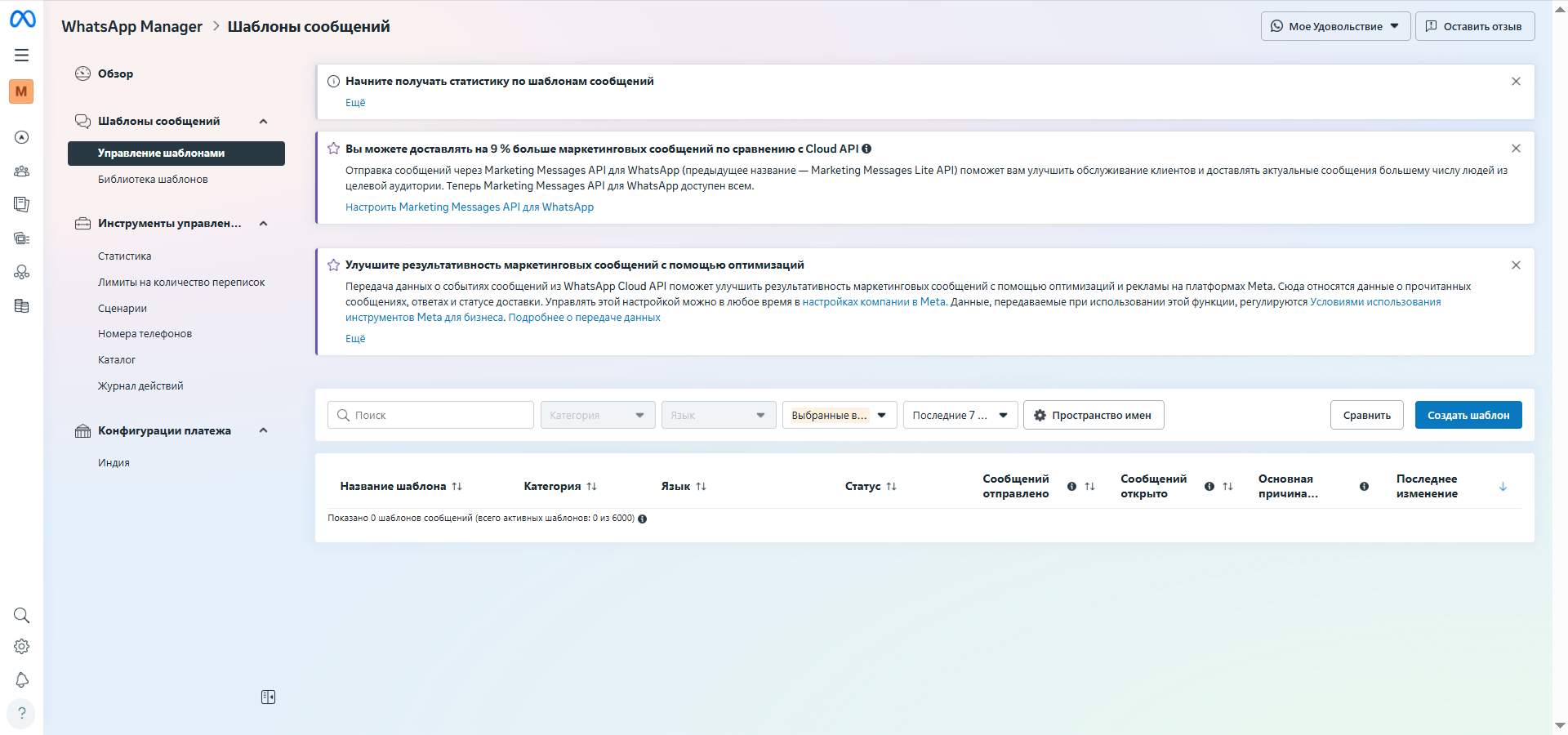Open Настроить Marketing Messages API link
Viewport: 1568px width, 735px height.
pyautogui.click(x=469, y=207)
